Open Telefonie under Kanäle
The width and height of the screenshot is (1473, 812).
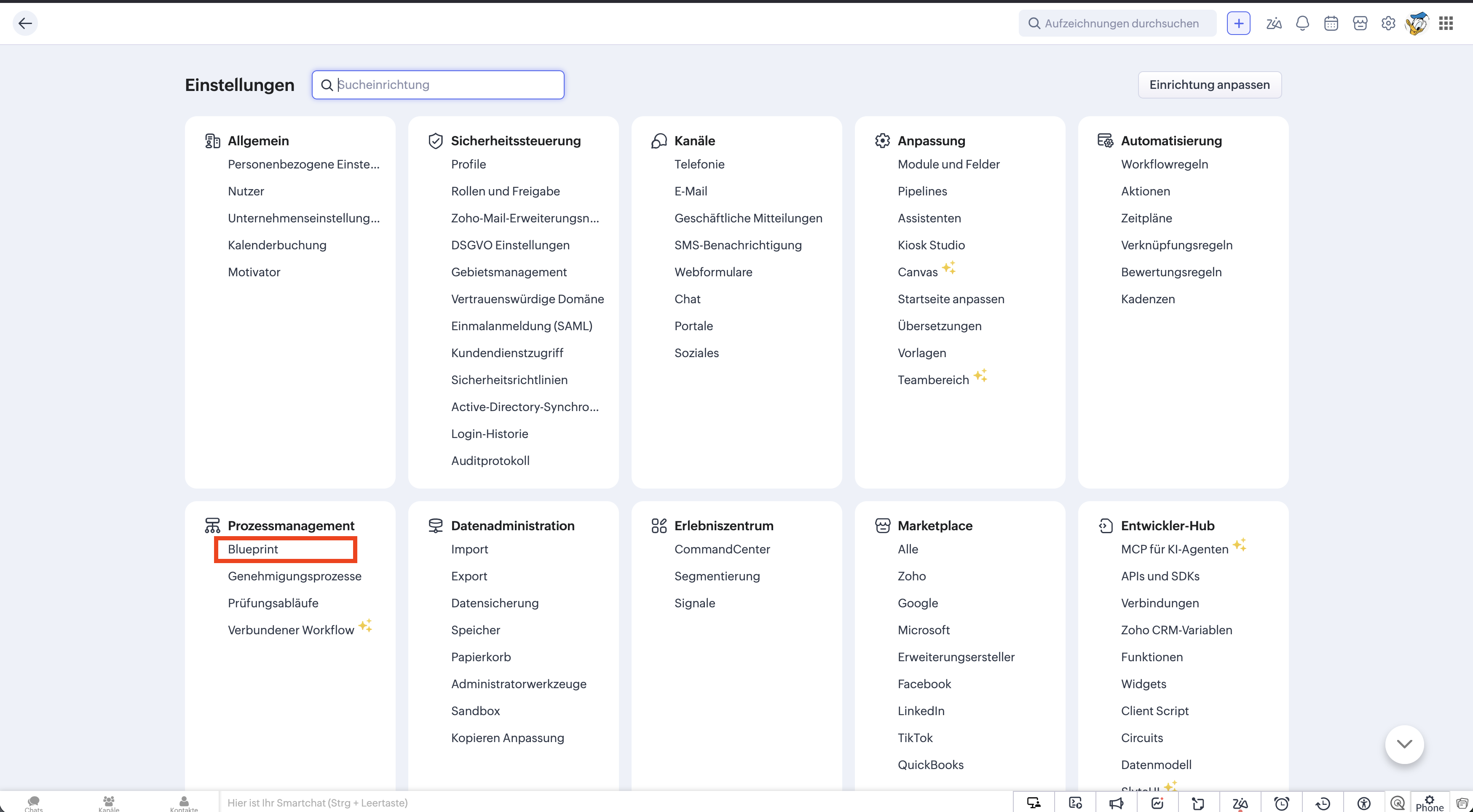pyautogui.click(x=699, y=164)
